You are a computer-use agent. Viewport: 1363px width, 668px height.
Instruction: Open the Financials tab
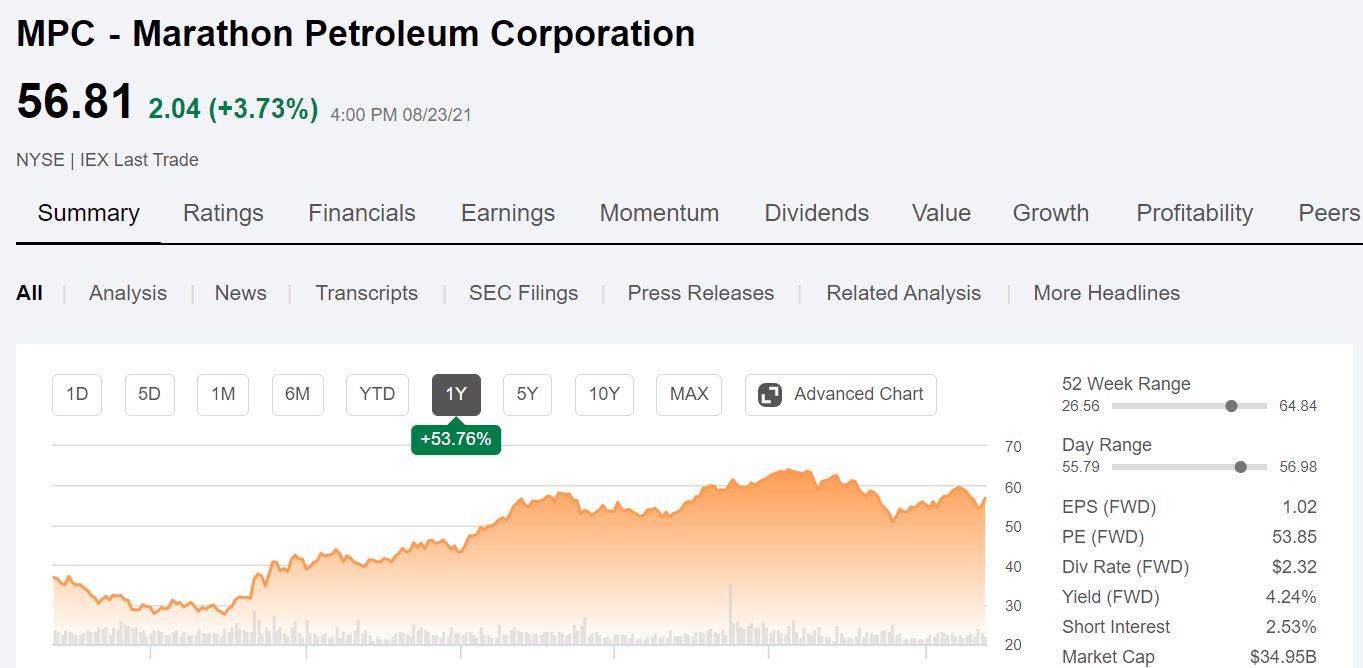(361, 212)
